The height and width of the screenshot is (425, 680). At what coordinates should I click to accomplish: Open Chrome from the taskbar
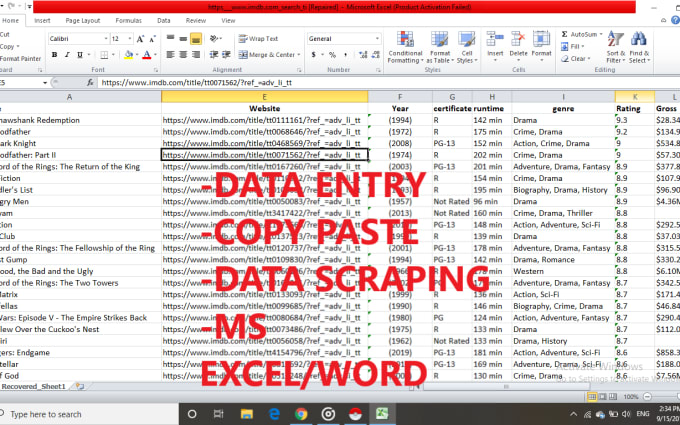(x=301, y=414)
